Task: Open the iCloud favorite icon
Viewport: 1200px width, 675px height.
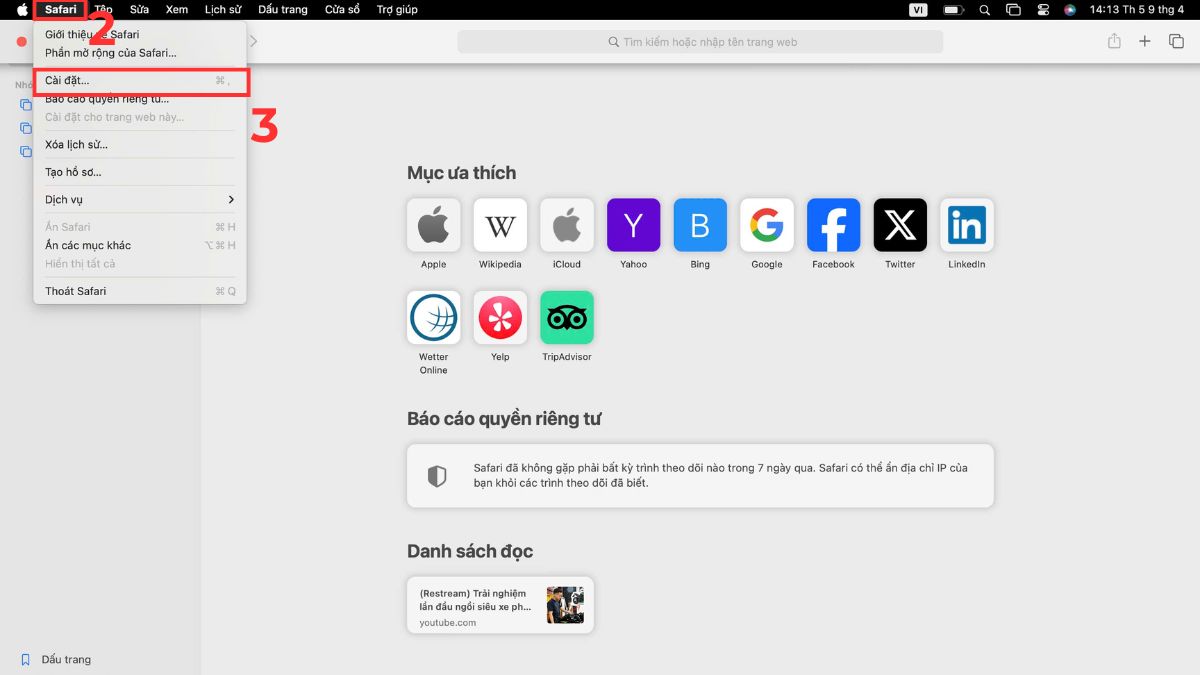Action: [567, 225]
